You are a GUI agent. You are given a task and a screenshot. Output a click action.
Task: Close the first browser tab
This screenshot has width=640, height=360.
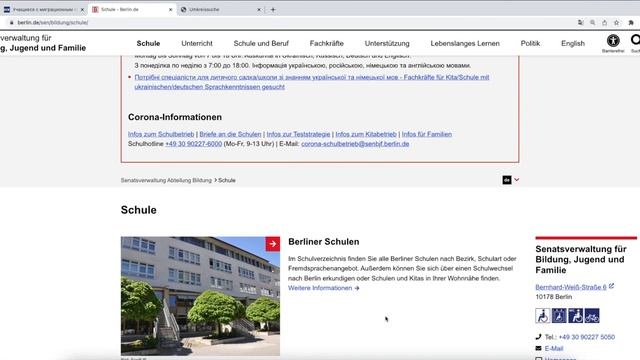pos(82,9)
